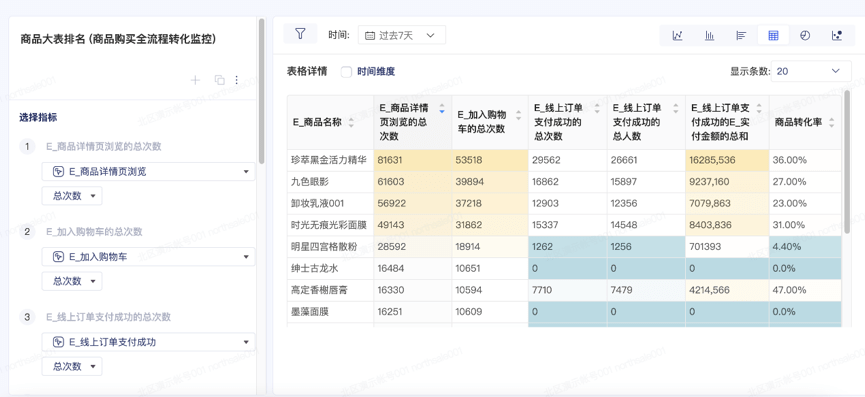The width and height of the screenshot is (865, 397).
Task: Open the E_线上订单支付成功 event dropdown
Action: tap(148, 342)
